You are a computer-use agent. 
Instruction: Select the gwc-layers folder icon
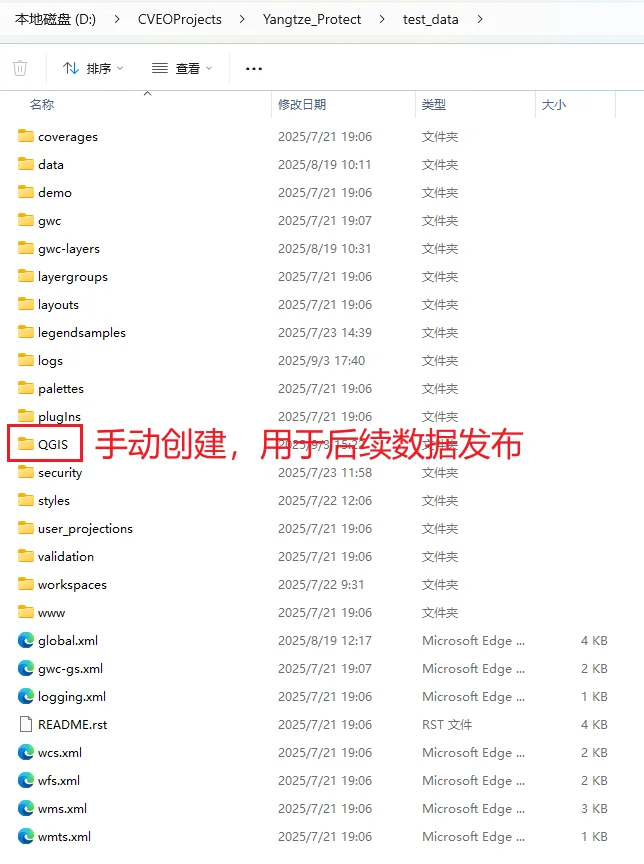[25, 248]
